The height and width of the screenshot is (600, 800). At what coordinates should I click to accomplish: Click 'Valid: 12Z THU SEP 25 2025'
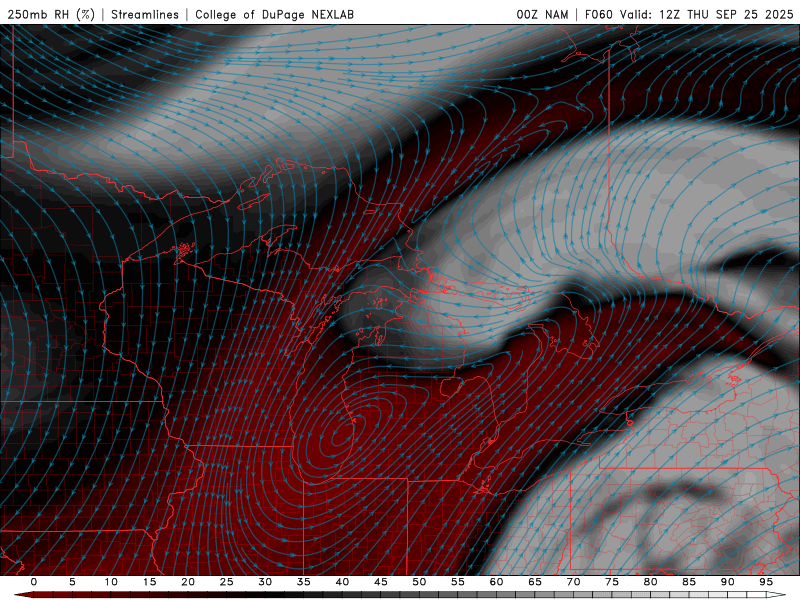coord(707,14)
